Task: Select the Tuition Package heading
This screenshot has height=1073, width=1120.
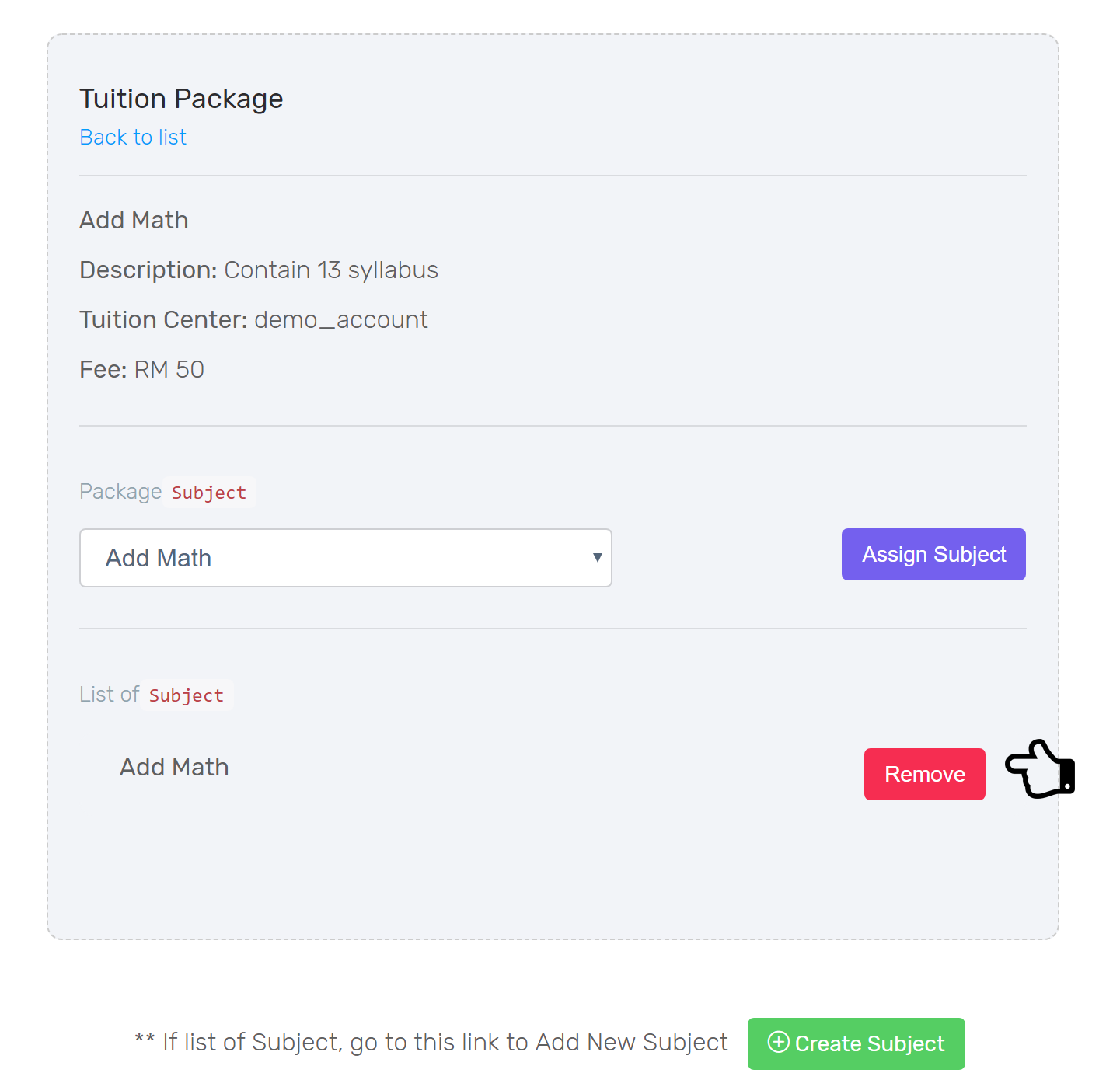Action: (x=181, y=99)
